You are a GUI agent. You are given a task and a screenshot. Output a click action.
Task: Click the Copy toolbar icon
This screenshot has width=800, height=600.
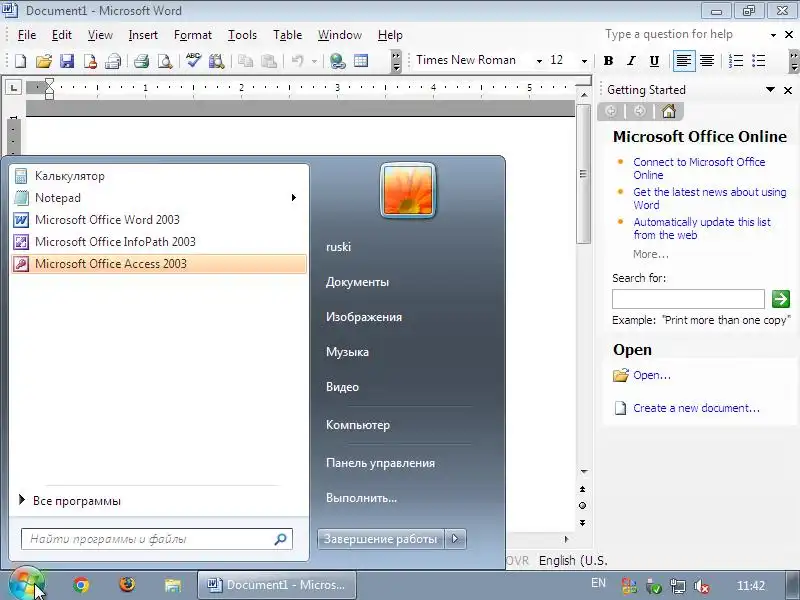(245, 61)
